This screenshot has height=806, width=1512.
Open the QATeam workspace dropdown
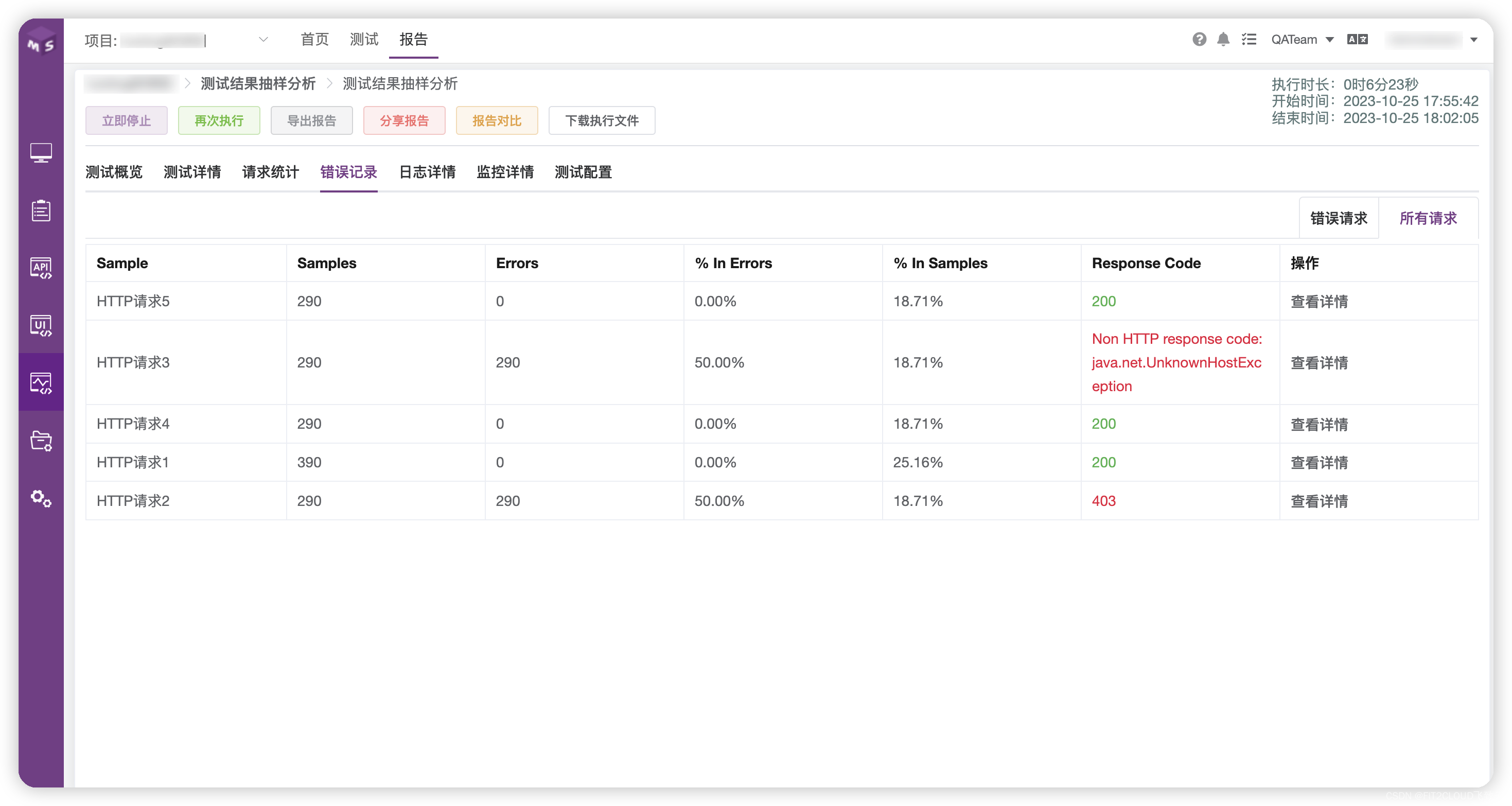[1302, 39]
